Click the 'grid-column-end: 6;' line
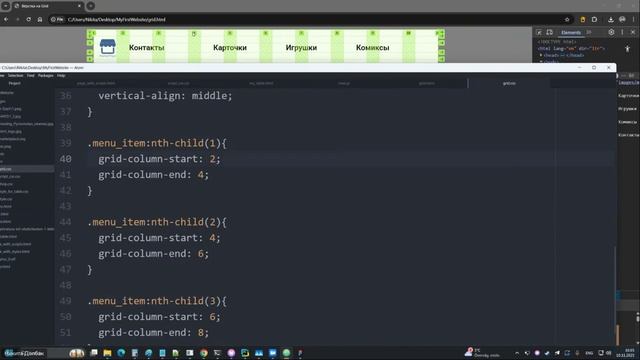 coord(153,253)
